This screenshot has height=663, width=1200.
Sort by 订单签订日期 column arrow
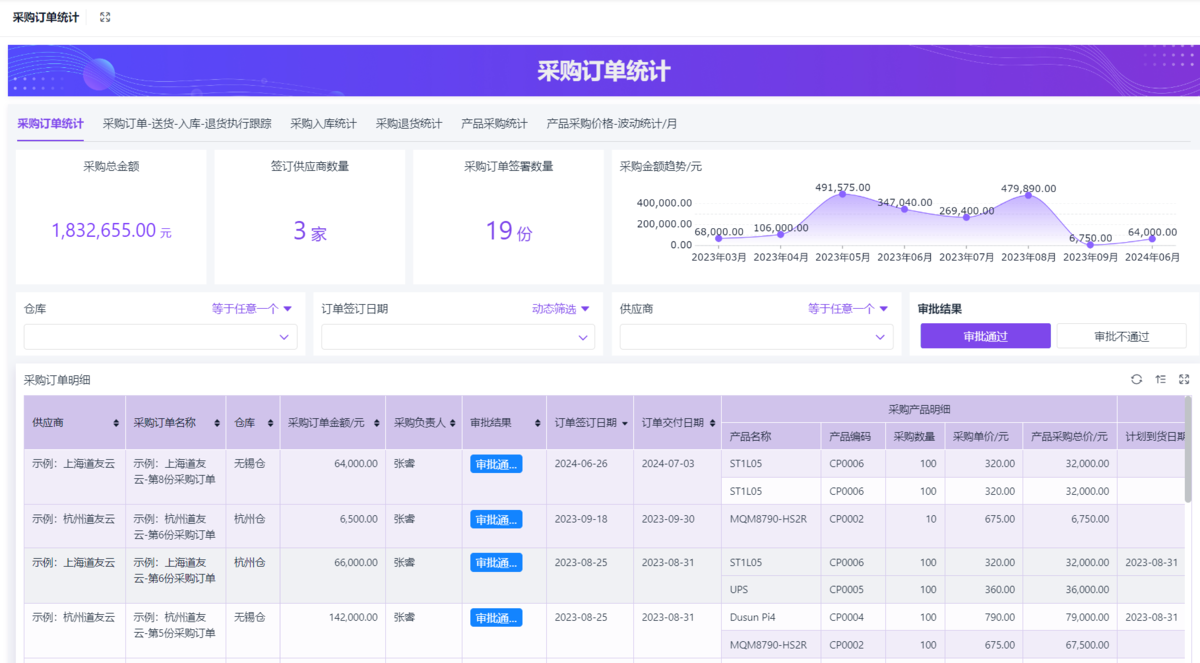(x=625, y=423)
